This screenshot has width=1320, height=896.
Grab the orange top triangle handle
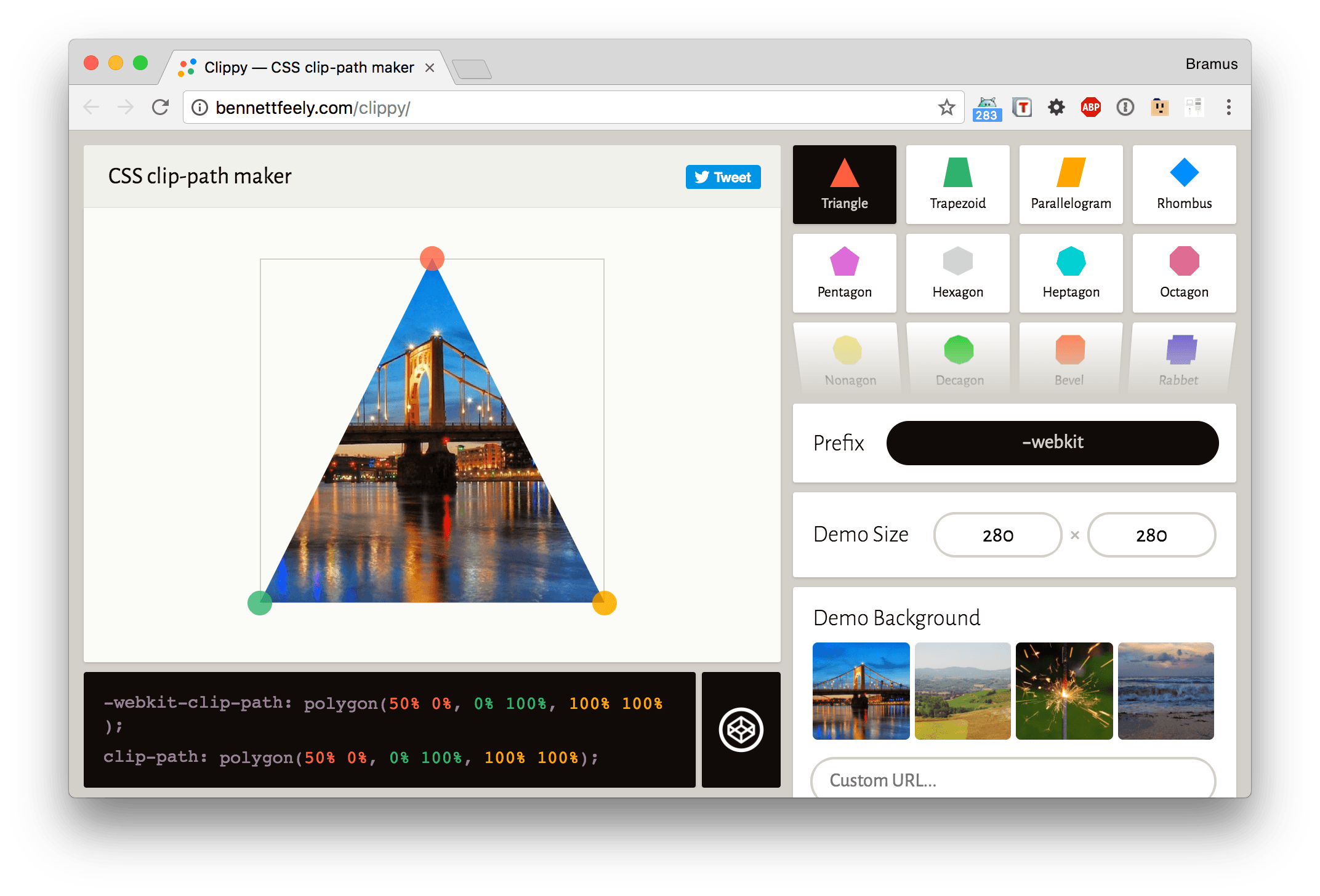432,258
